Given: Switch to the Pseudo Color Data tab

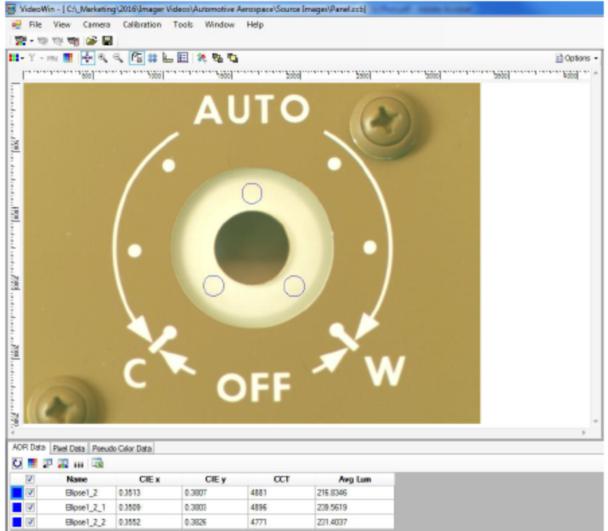Looking at the screenshot, I should point(122,448).
